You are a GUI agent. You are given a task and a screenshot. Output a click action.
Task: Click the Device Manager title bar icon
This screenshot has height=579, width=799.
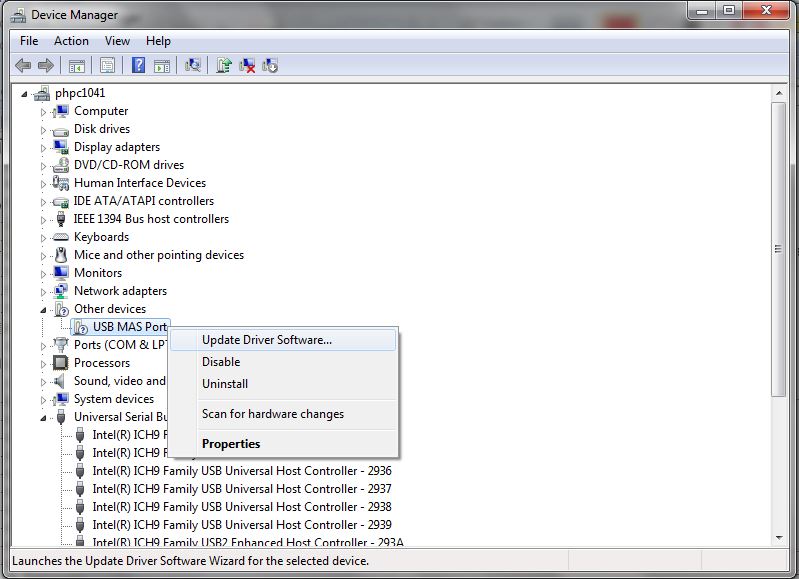click(18, 15)
